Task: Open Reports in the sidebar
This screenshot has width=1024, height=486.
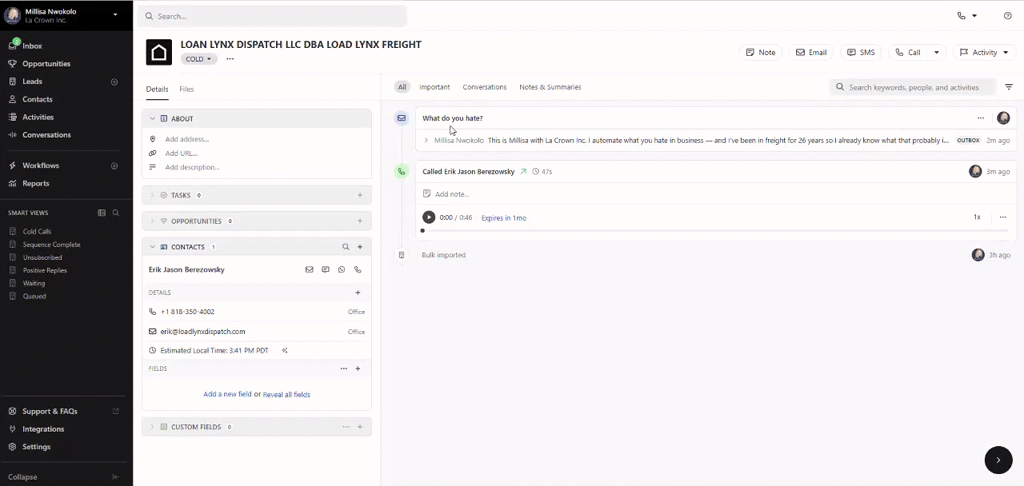Action: pos(35,184)
